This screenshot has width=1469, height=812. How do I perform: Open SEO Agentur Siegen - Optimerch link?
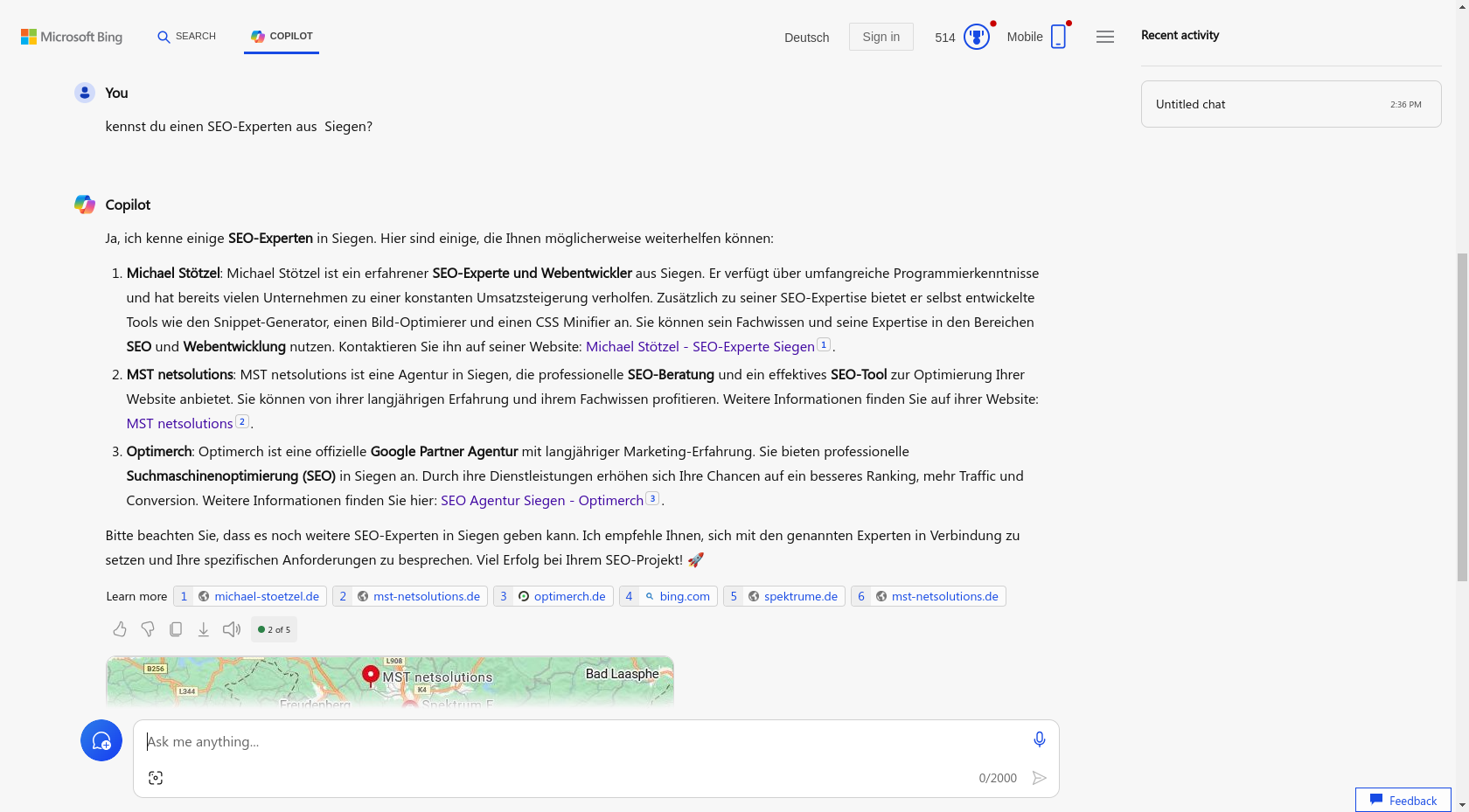(541, 501)
